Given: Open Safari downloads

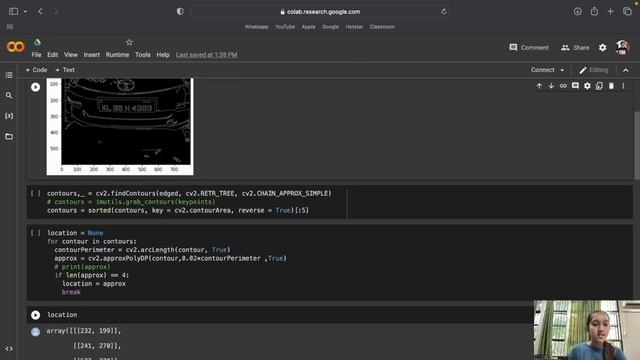Looking at the screenshot, I should (578, 11).
